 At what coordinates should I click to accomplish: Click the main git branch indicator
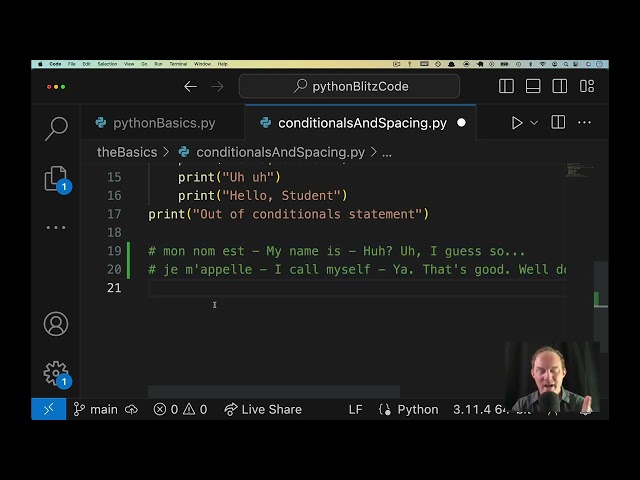[95, 409]
